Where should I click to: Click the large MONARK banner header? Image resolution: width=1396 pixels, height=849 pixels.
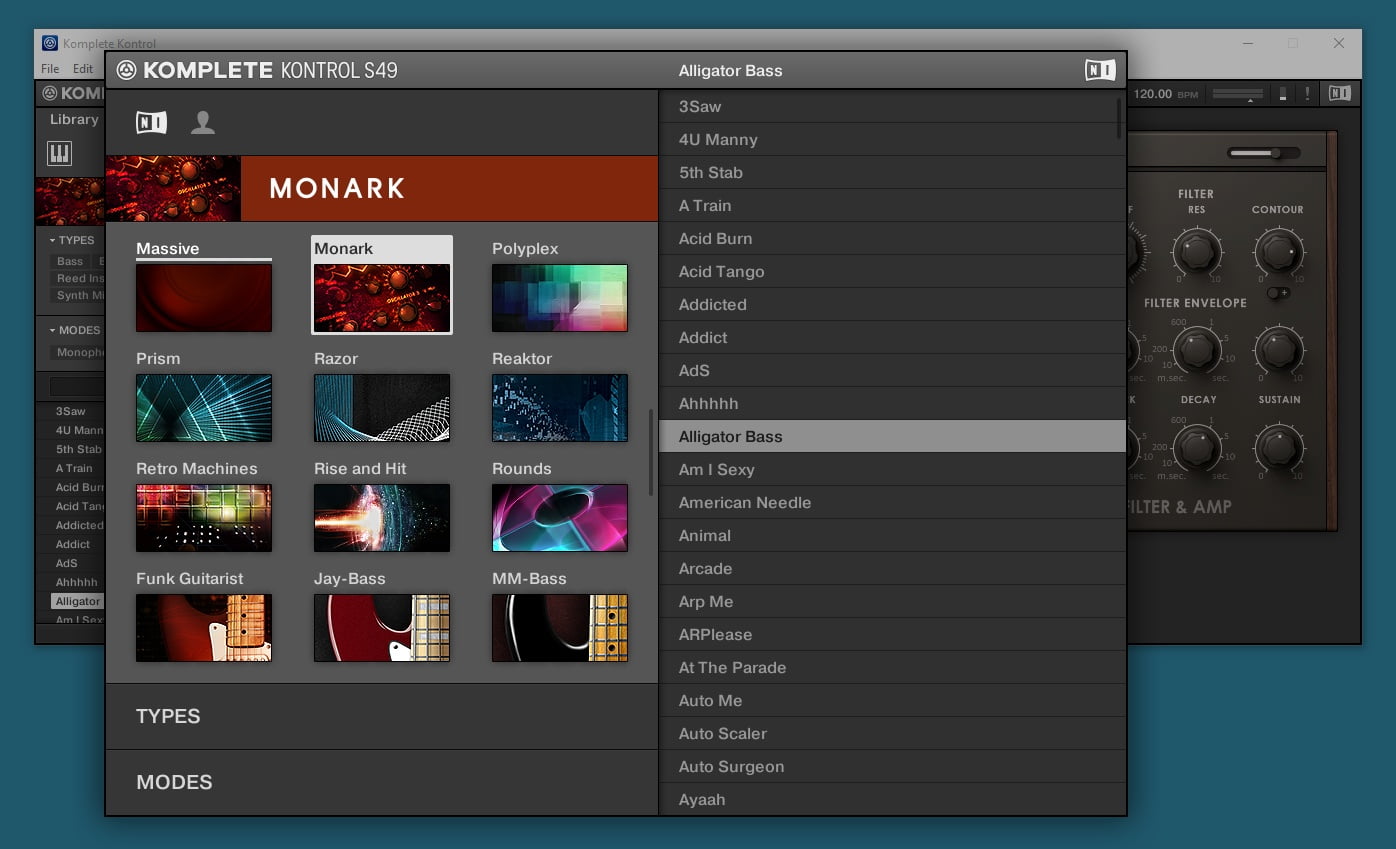(x=382, y=188)
